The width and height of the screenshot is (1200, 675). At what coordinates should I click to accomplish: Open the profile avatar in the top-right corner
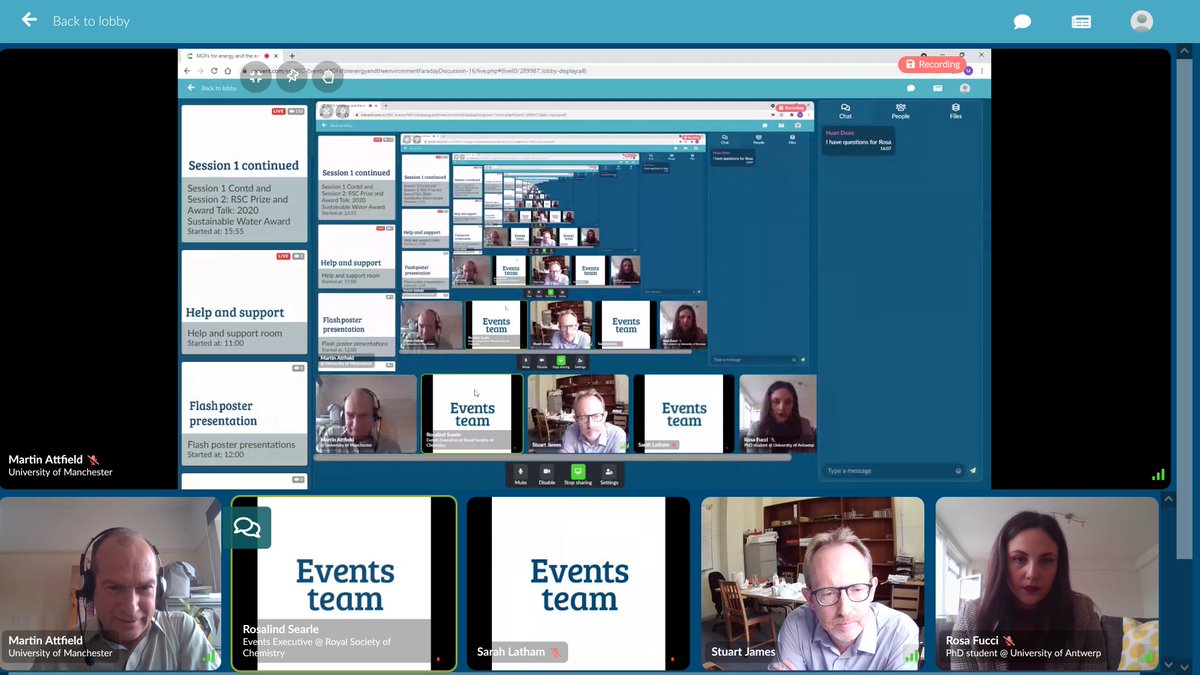1141,21
